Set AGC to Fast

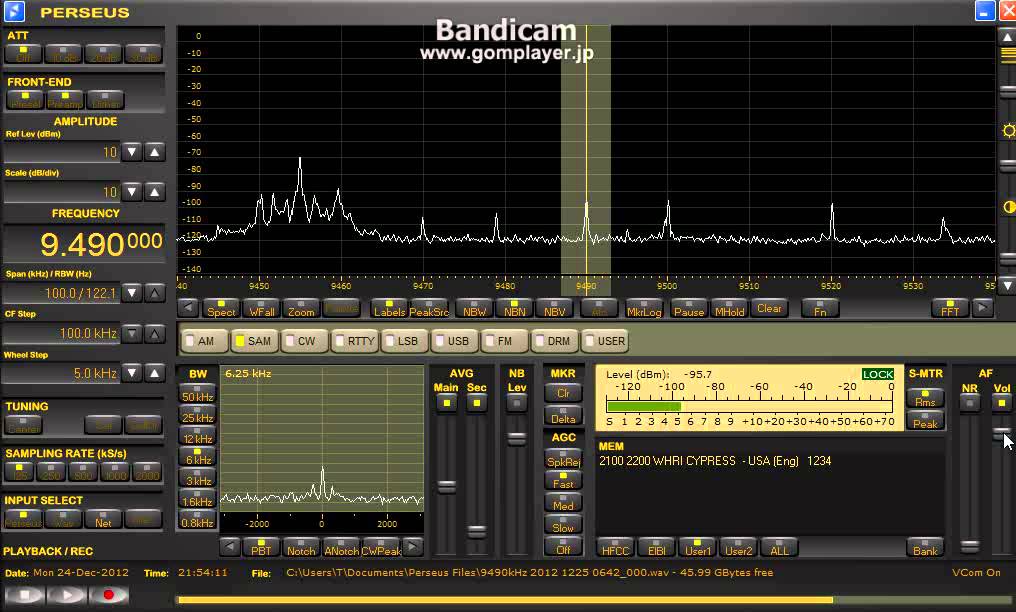pos(563,481)
